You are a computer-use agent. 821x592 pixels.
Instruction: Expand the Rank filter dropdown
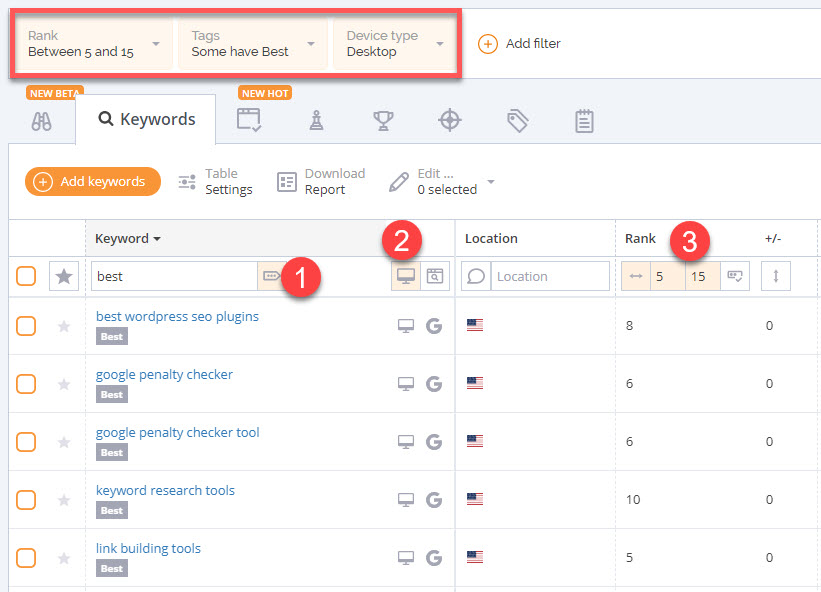(x=94, y=44)
